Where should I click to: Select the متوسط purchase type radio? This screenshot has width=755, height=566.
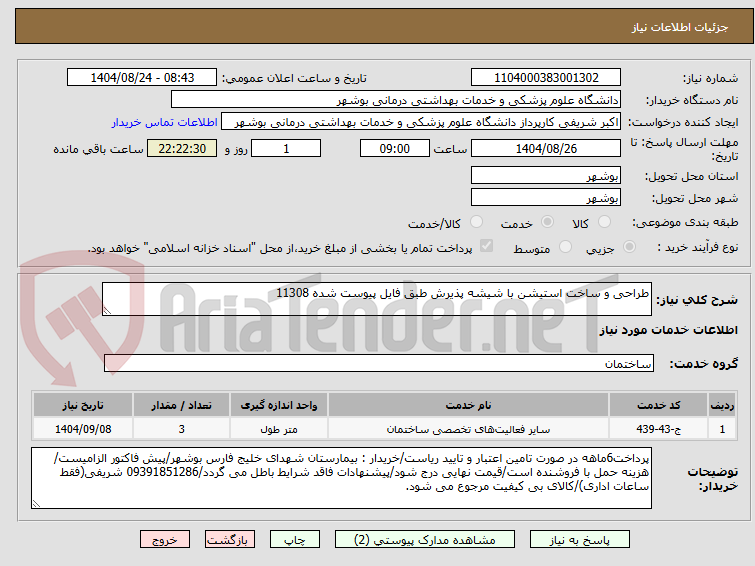[x=565, y=247]
